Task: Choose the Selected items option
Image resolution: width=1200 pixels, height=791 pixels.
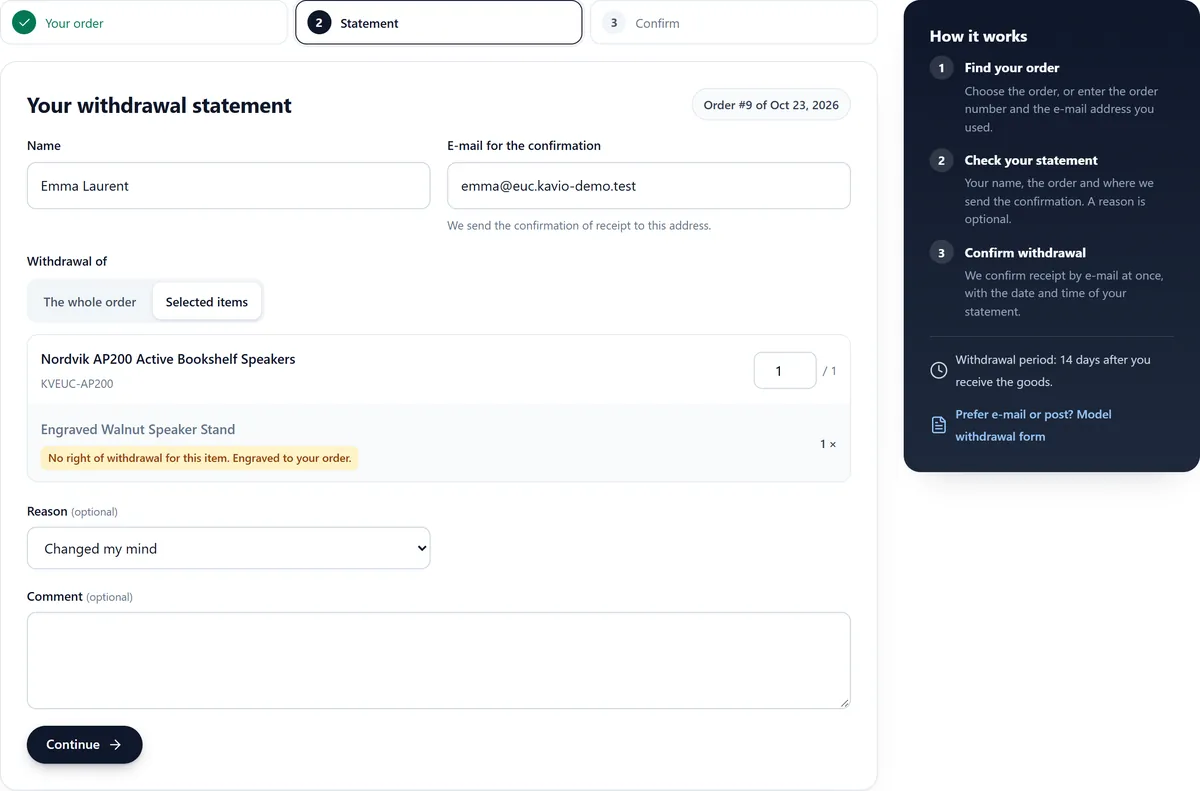Action: [207, 302]
